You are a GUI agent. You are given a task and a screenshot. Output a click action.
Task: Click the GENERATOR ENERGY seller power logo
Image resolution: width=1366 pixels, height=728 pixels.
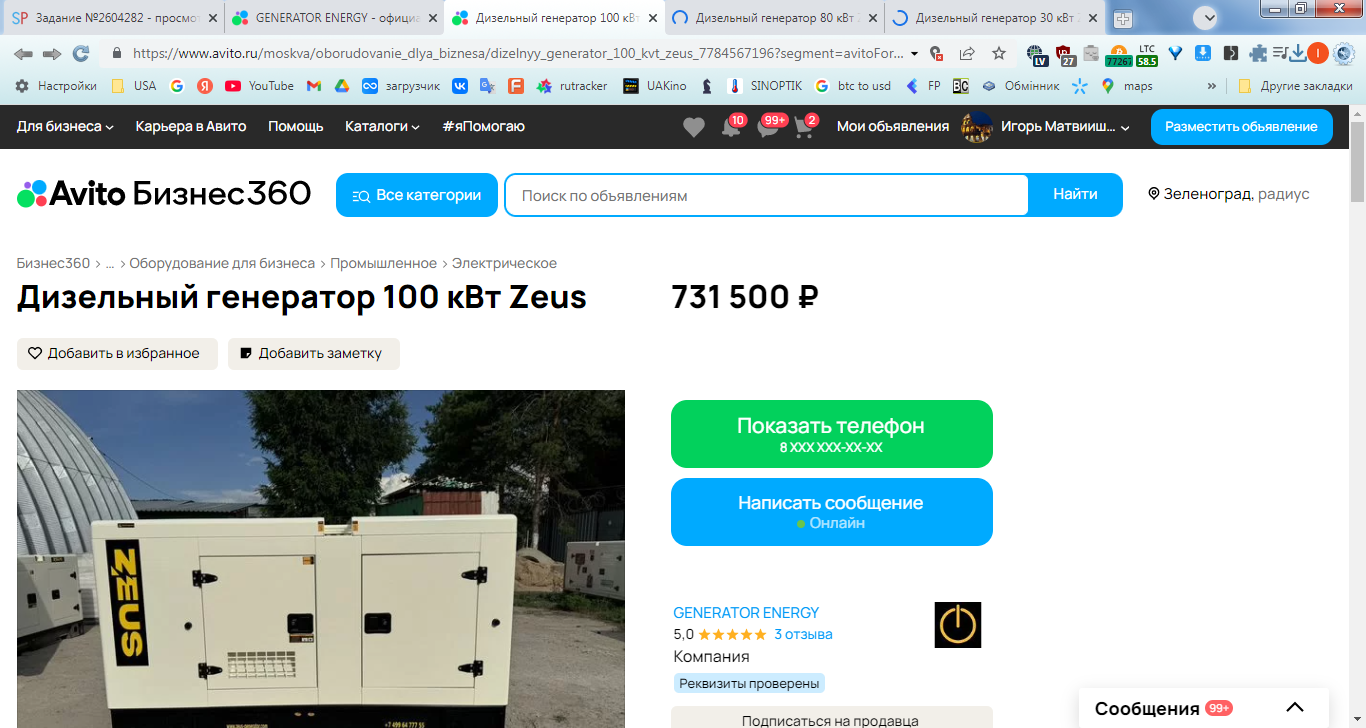coord(957,625)
